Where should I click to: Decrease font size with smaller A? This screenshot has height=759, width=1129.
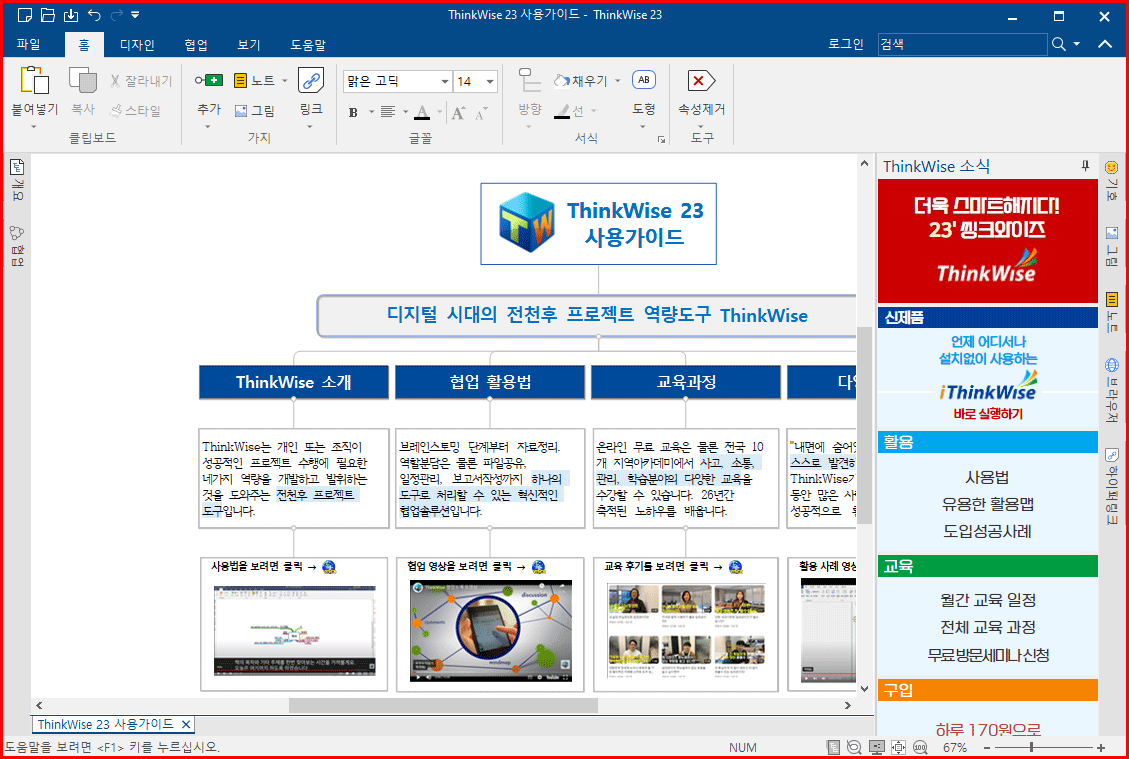(481, 112)
